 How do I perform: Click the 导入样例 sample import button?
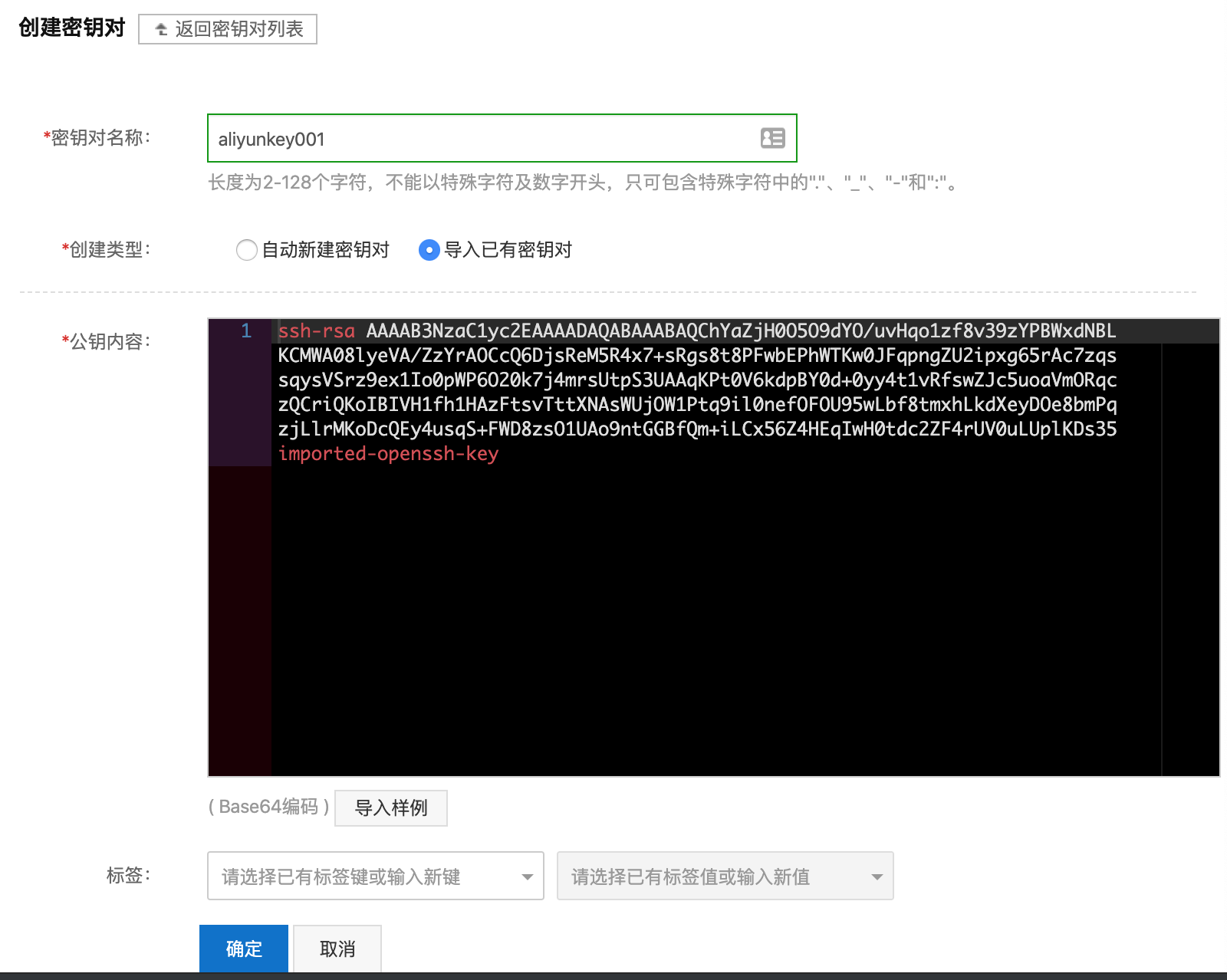click(391, 807)
